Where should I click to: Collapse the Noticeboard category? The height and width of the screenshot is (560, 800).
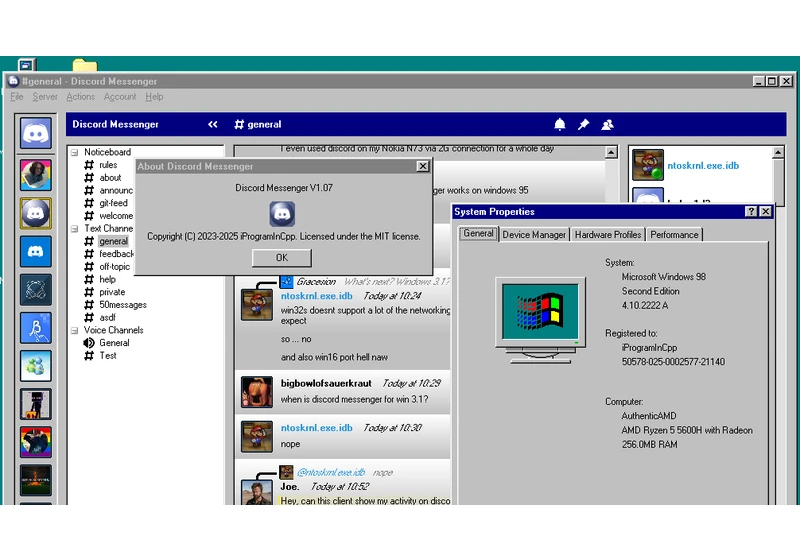[x=74, y=152]
